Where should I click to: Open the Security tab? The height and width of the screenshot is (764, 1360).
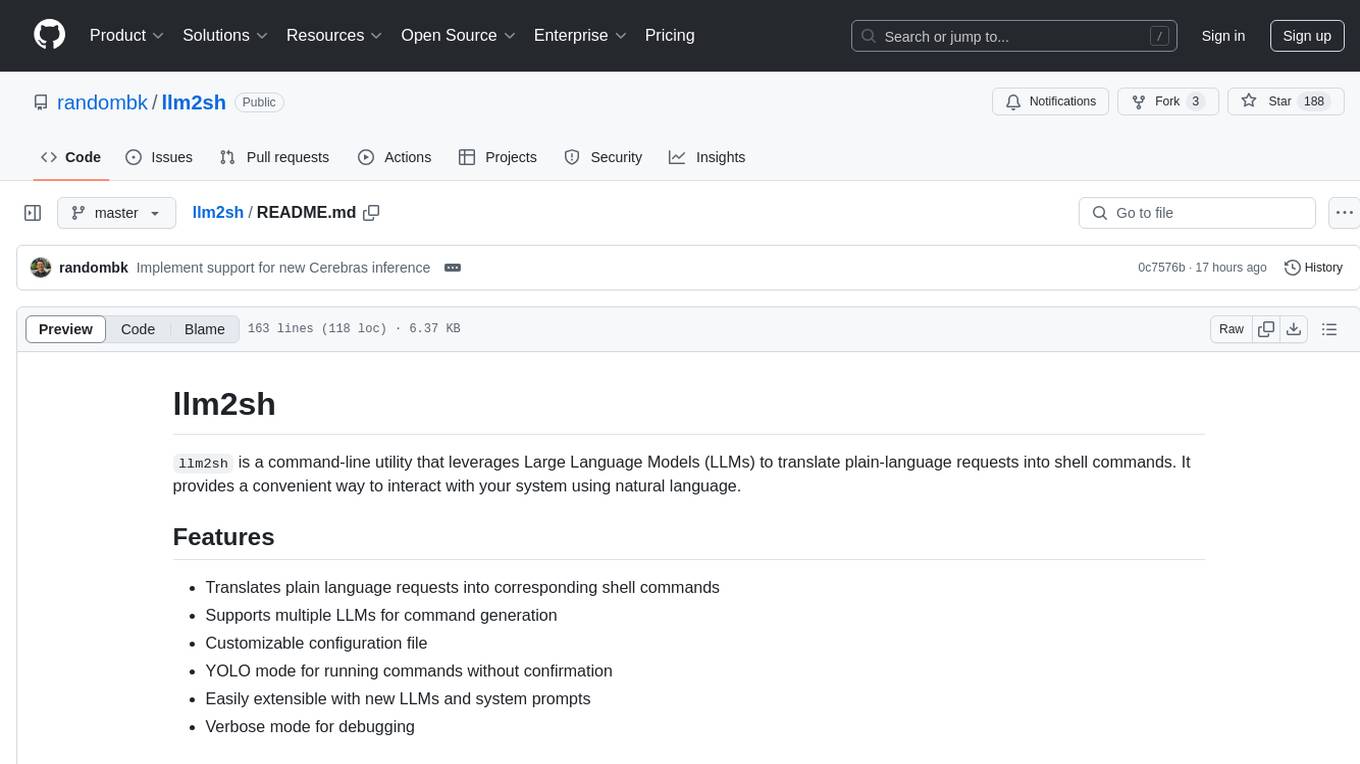tap(603, 157)
